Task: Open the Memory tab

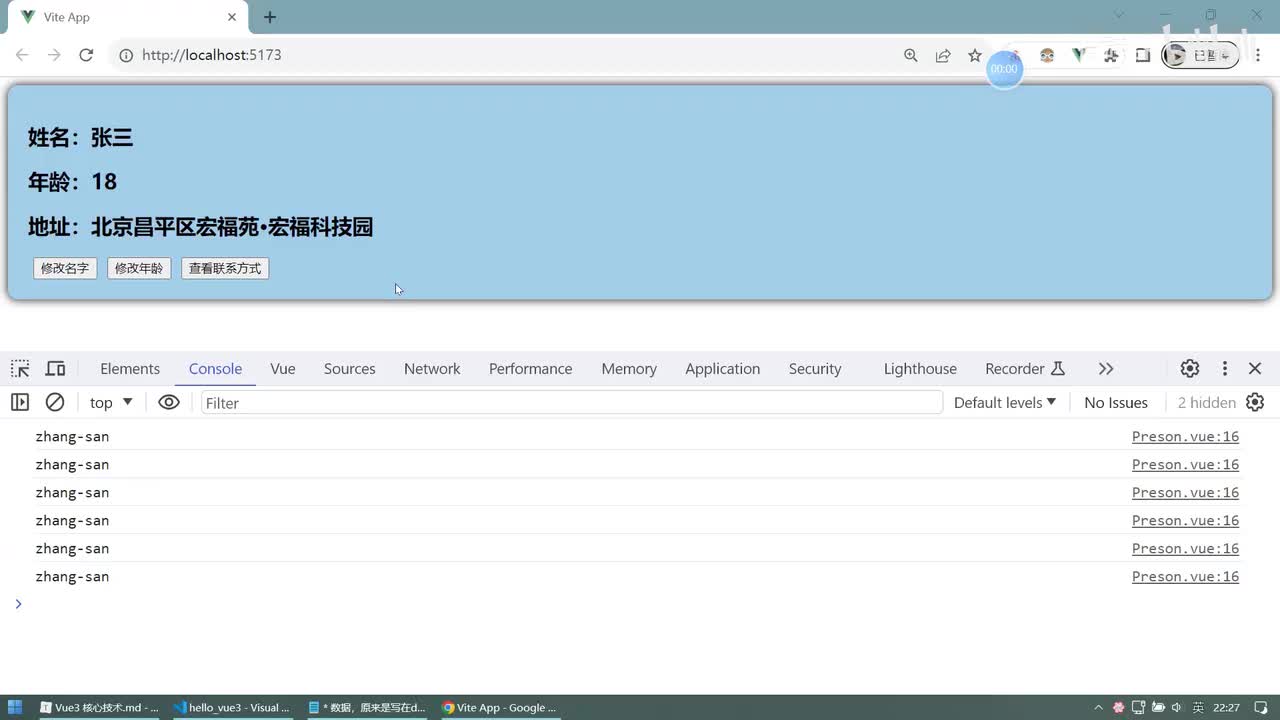Action: [x=629, y=369]
